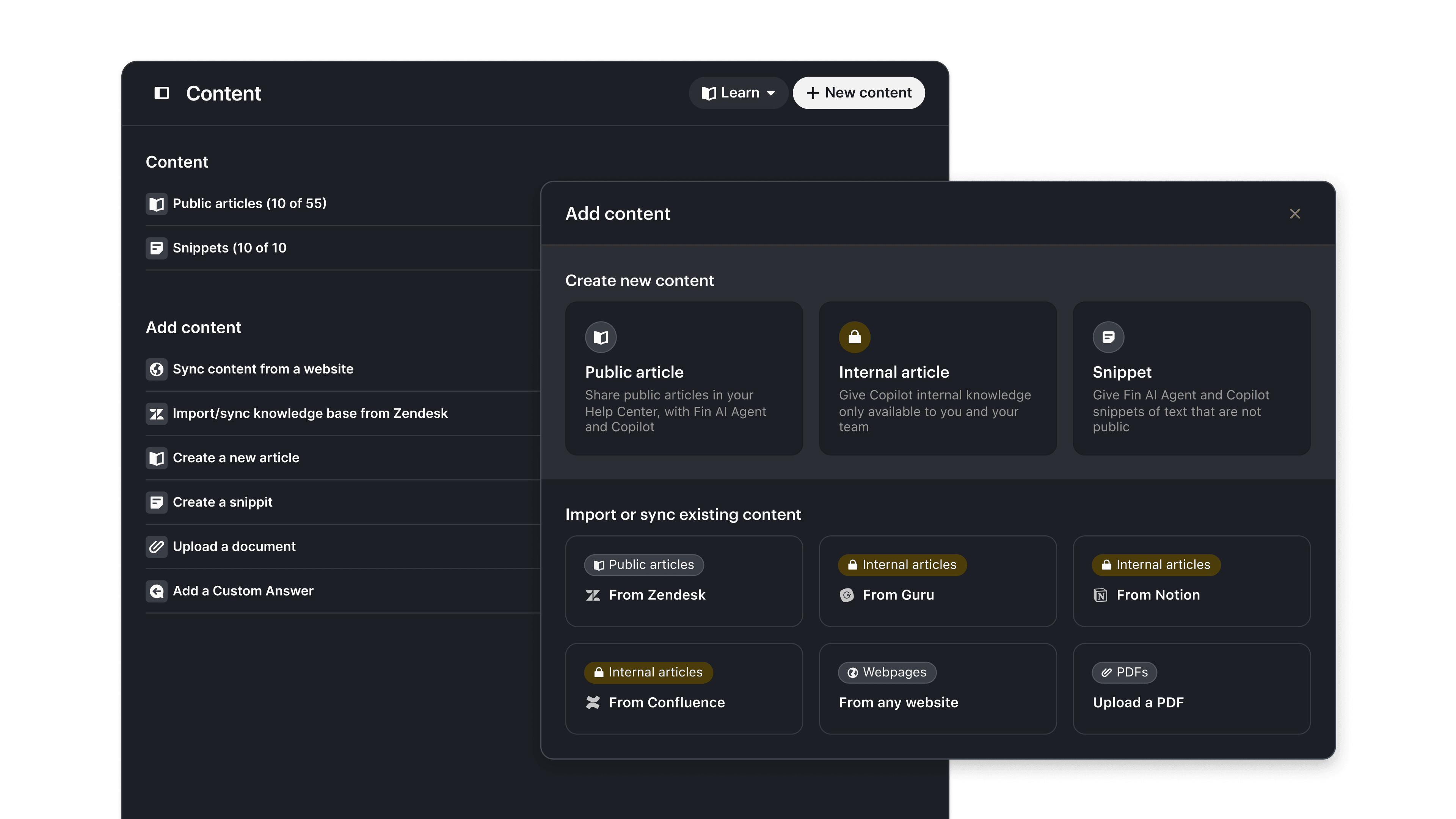Viewport: 1456px width, 819px height.
Task: Select Add a Custom Answer
Action: click(x=243, y=591)
